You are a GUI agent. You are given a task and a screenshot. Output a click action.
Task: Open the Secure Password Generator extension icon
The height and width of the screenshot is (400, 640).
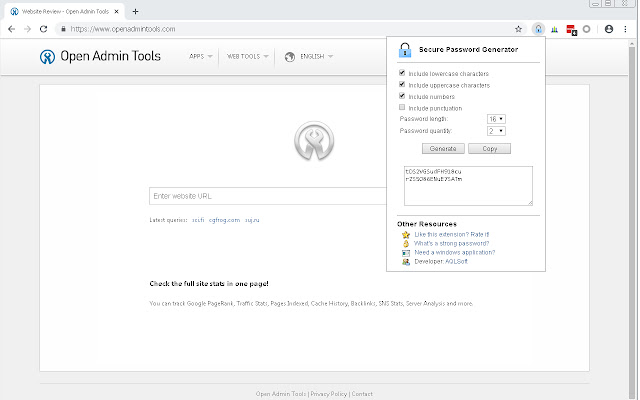click(538, 29)
